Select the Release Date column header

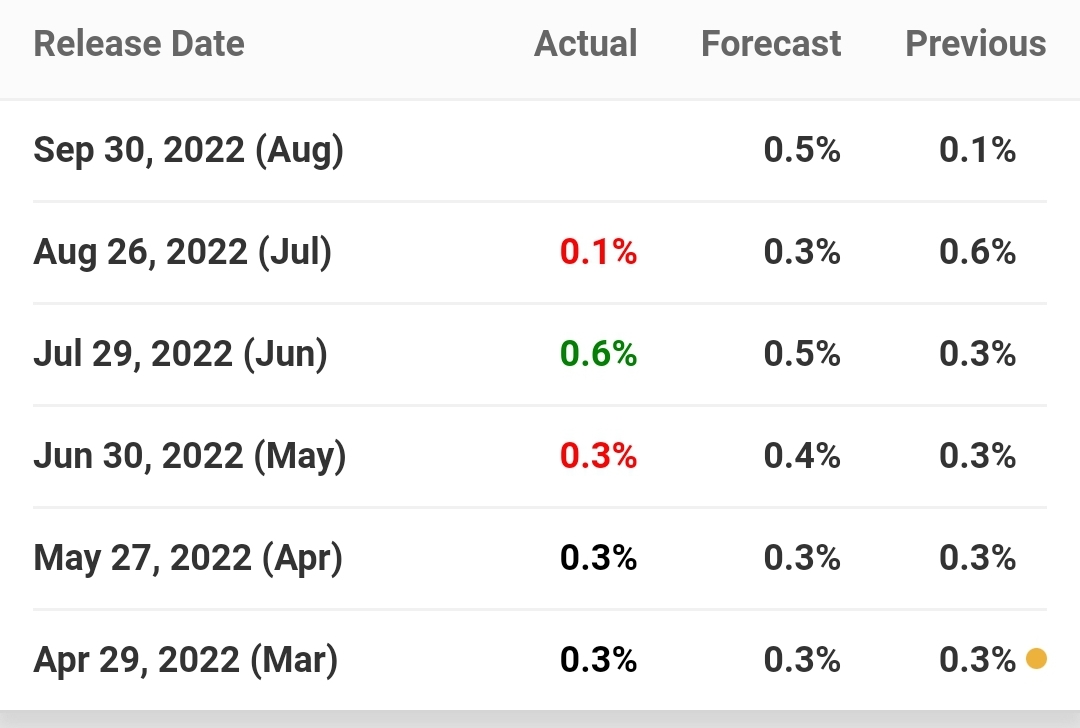139,44
